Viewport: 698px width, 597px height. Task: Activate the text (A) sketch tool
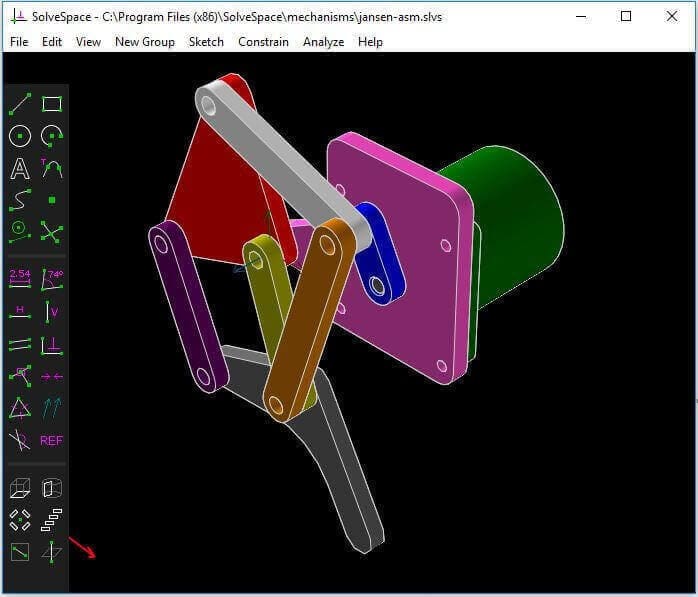(20, 168)
